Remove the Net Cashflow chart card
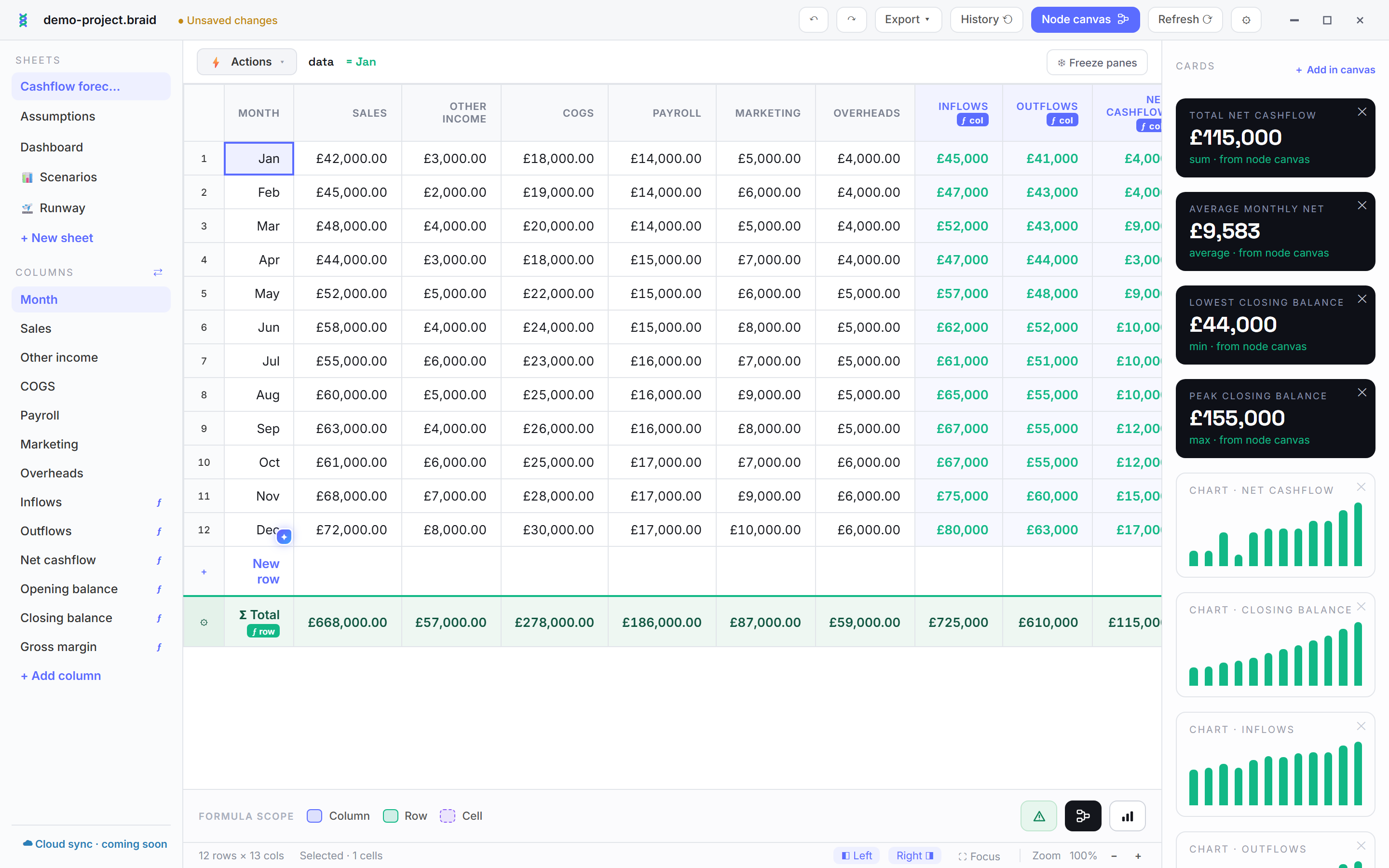 (x=1361, y=487)
